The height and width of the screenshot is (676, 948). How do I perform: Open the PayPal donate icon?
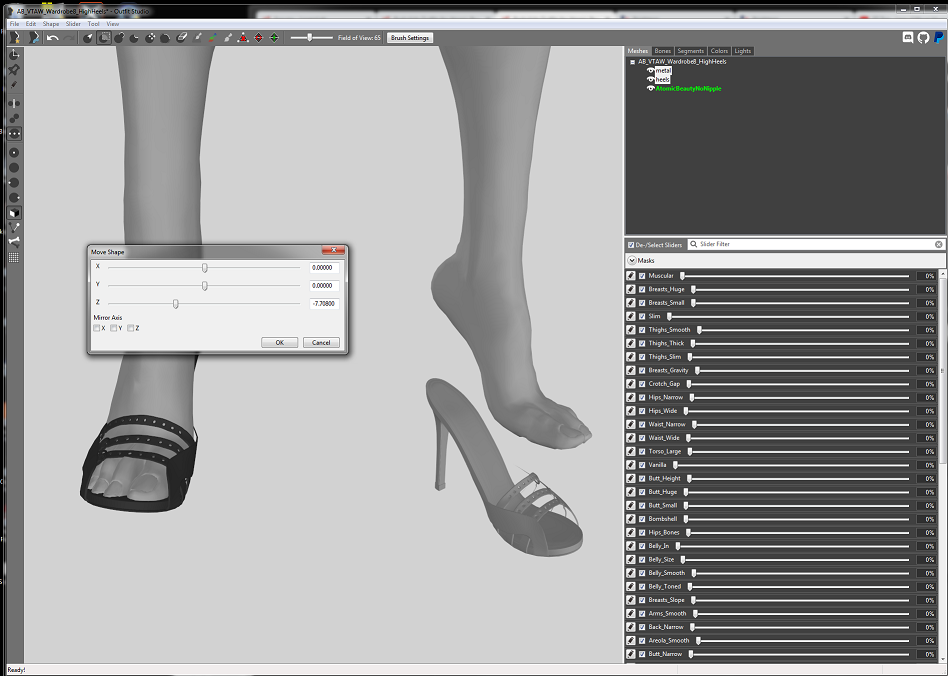click(938, 37)
